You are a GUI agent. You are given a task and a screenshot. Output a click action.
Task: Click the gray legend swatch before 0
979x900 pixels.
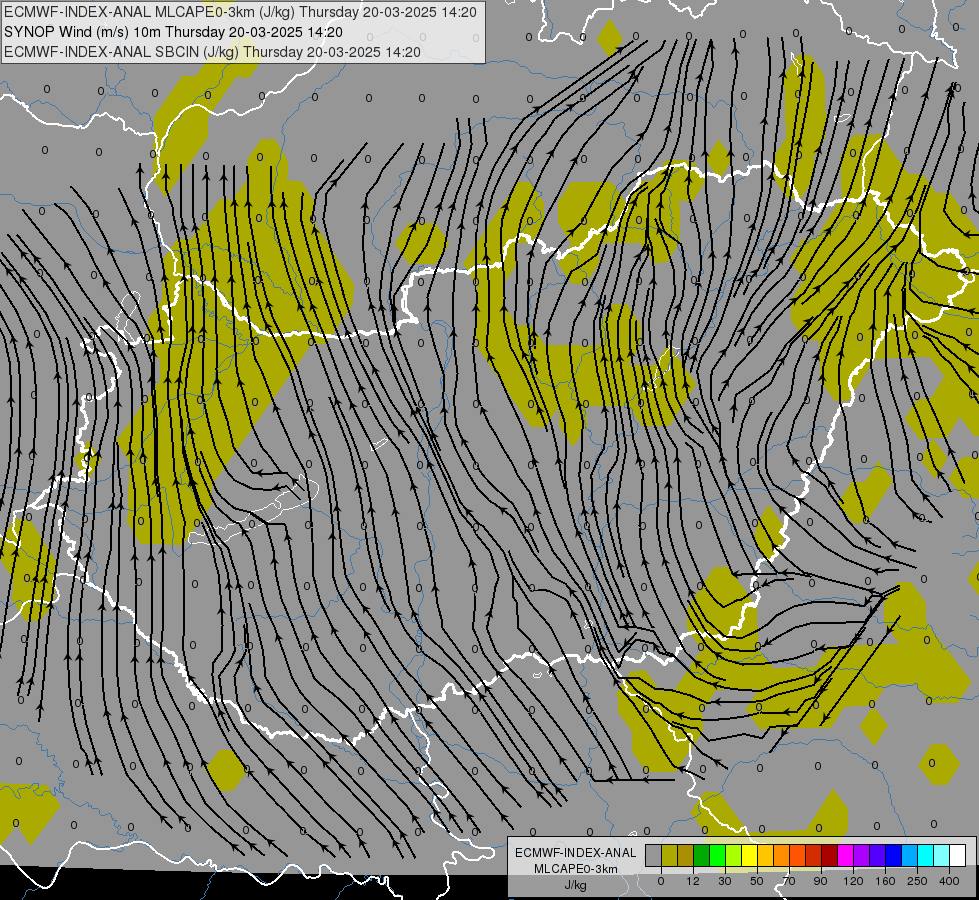pos(654,855)
